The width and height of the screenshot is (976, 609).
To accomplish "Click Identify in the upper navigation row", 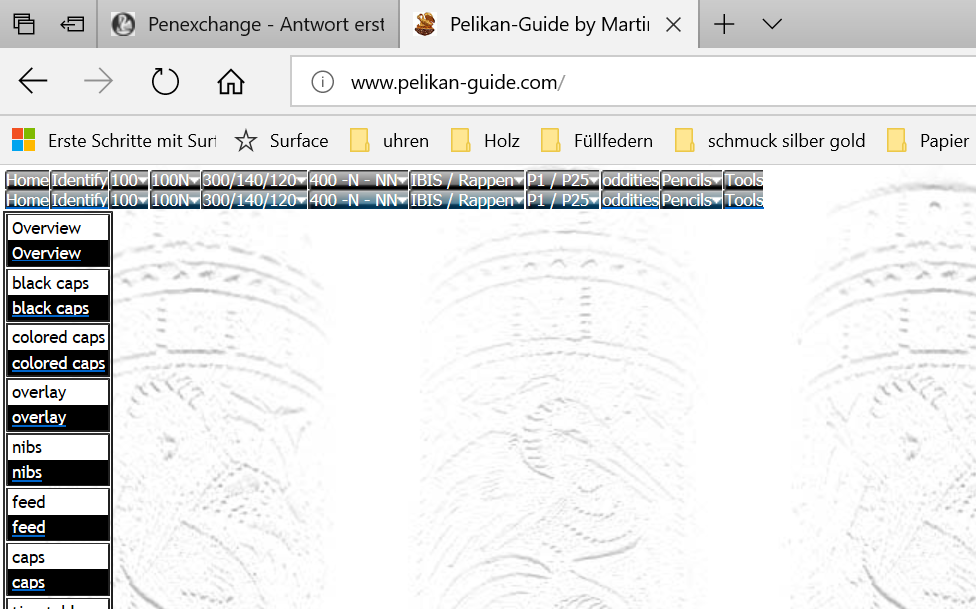I will [80, 180].
